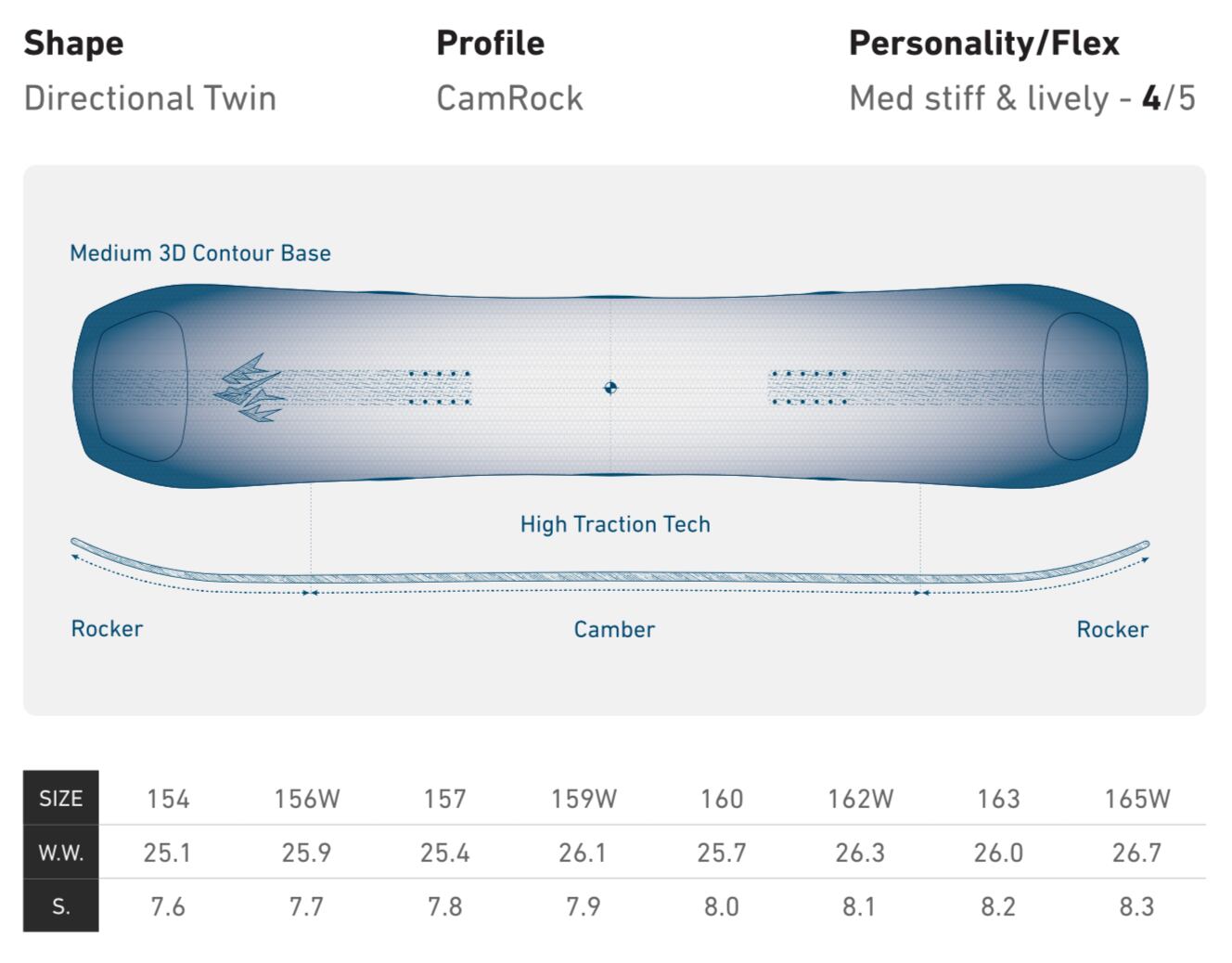Pick the 162W size in the table
This screenshot has height=963, width=1232.
pyautogui.click(x=860, y=799)
